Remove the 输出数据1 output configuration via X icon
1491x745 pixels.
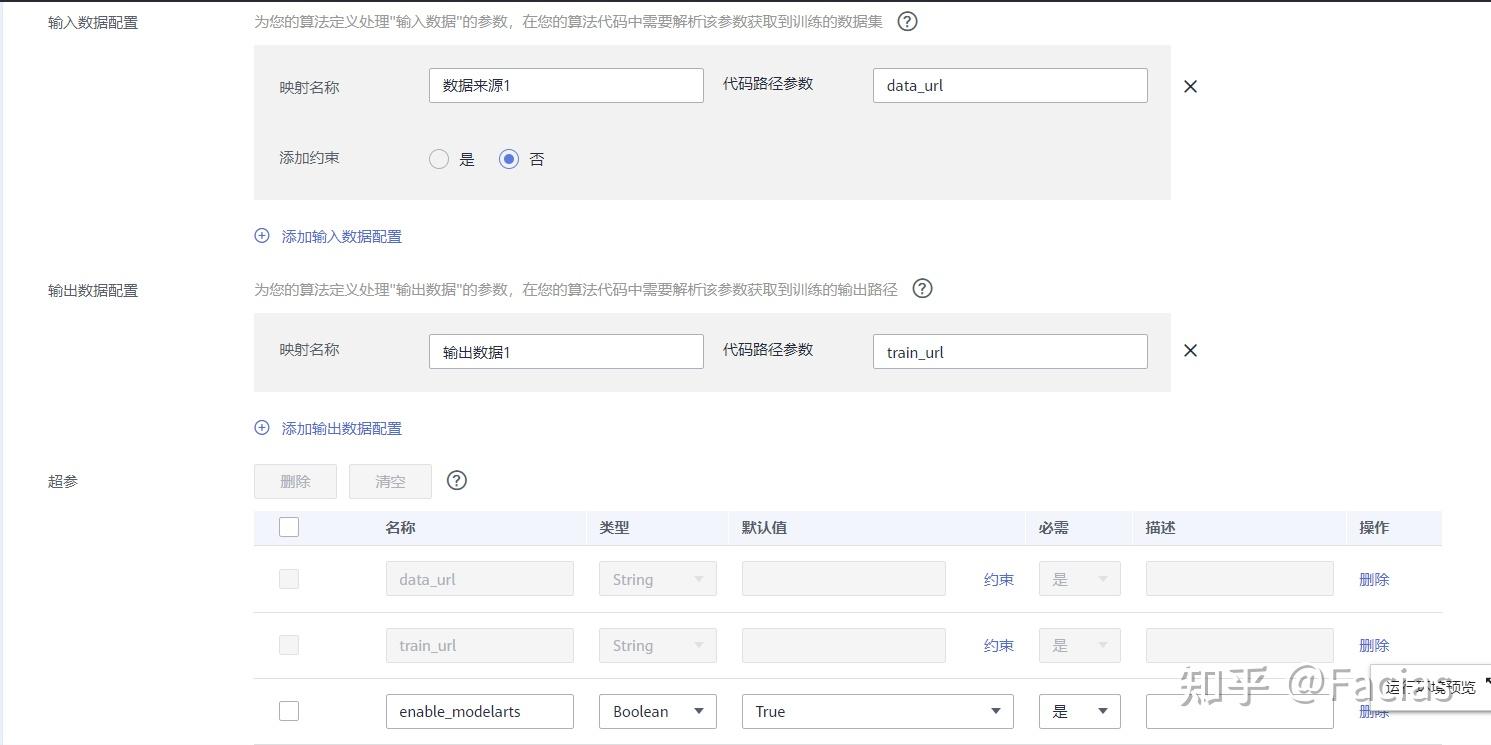pos(1189,351)
